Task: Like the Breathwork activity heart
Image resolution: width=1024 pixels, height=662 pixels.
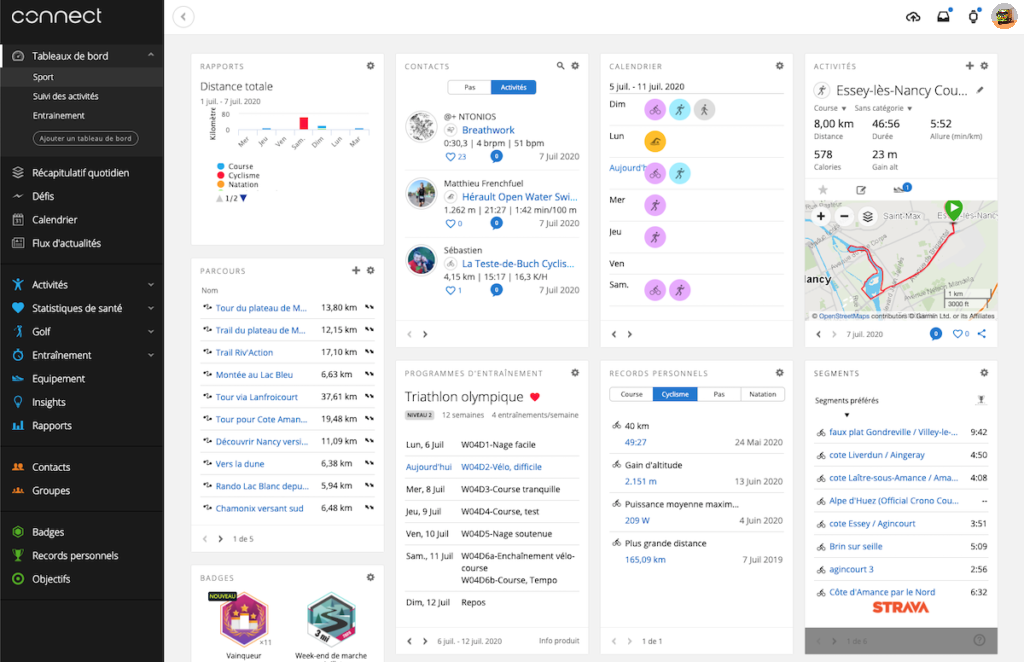Action: tap(450, 157)
